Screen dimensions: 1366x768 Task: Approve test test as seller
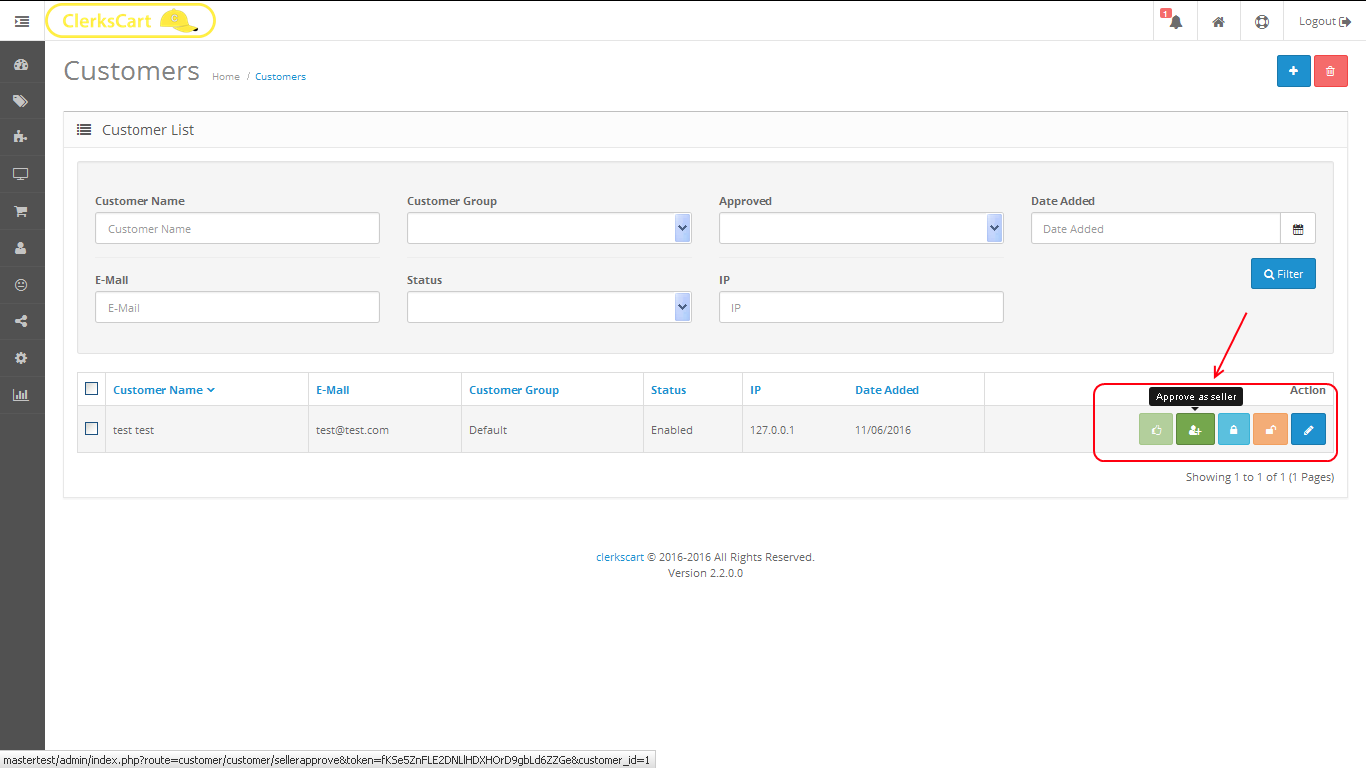pyautogui.click(x=1195, y=430)
